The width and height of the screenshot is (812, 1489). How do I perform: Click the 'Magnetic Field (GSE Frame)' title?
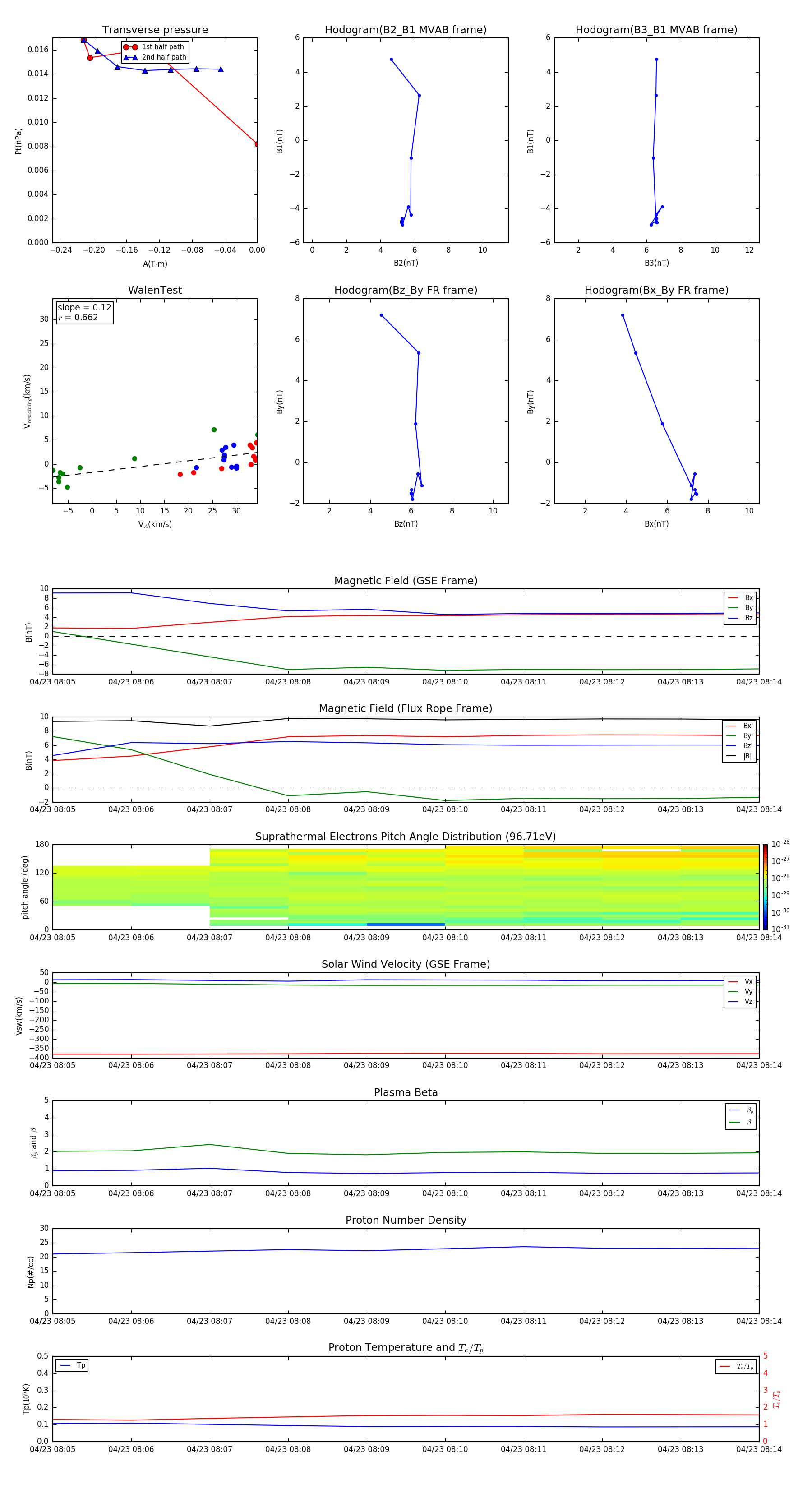(x=406, y=581)
